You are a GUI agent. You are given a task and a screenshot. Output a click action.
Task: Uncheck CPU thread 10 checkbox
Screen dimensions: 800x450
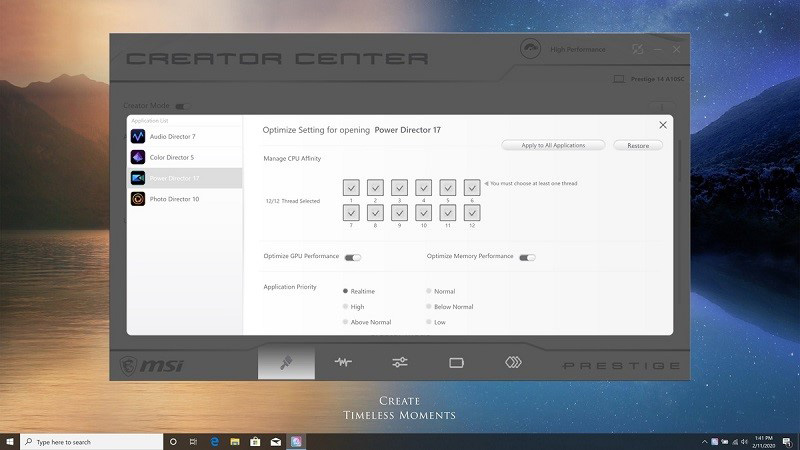click(423, 213)
